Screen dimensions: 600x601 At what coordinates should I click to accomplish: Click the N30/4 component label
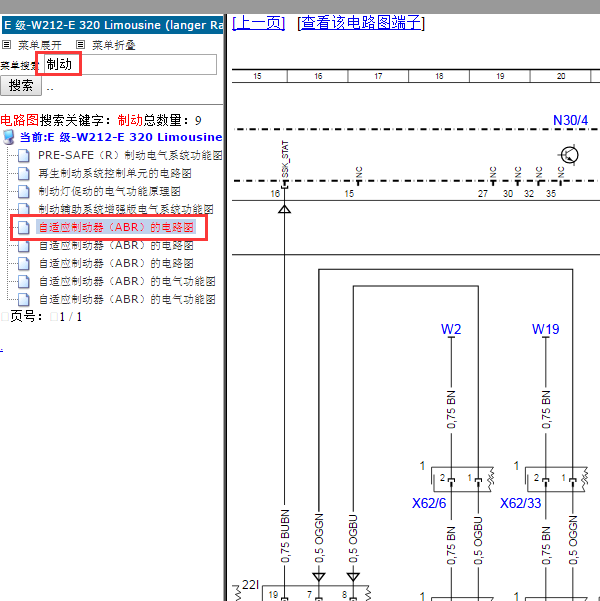(570, 121)
